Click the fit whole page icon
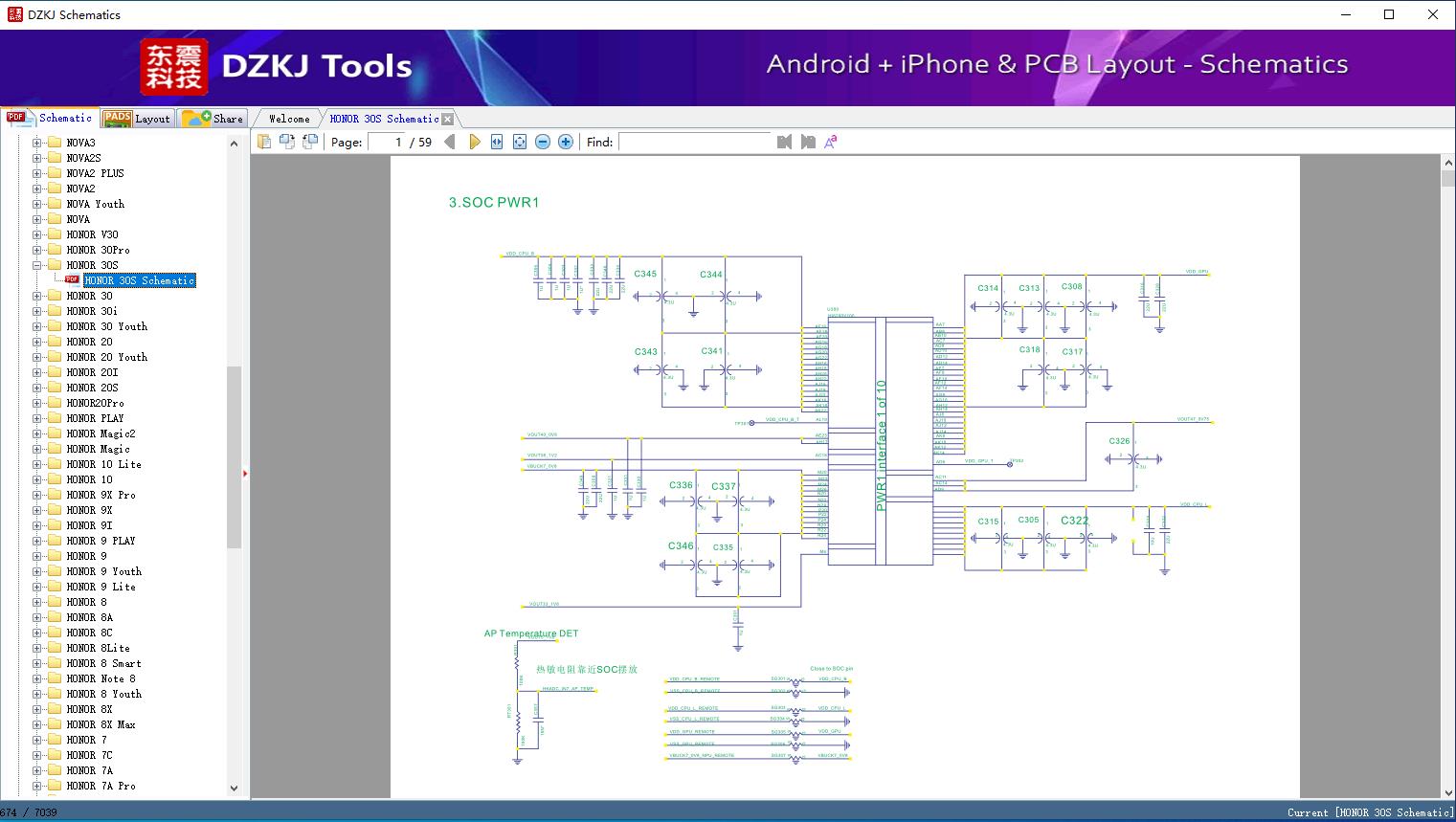The height and width of the screenshot is (822, 1456). (520, 142)
